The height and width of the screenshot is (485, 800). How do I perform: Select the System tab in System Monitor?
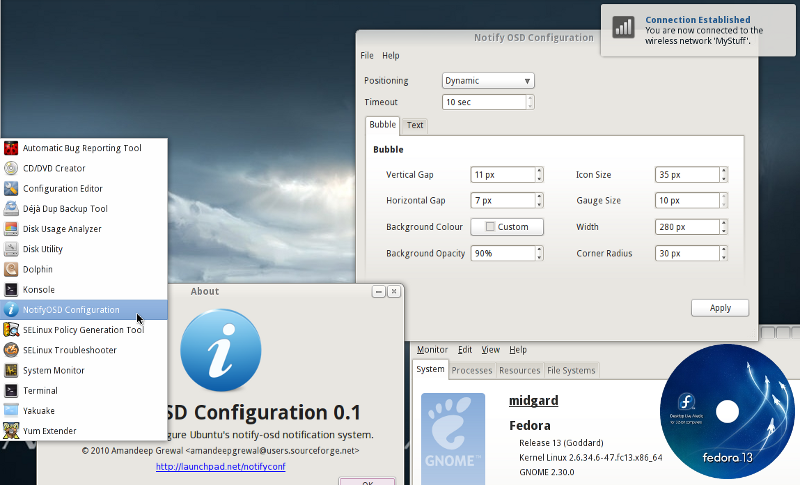coord(430,369)
